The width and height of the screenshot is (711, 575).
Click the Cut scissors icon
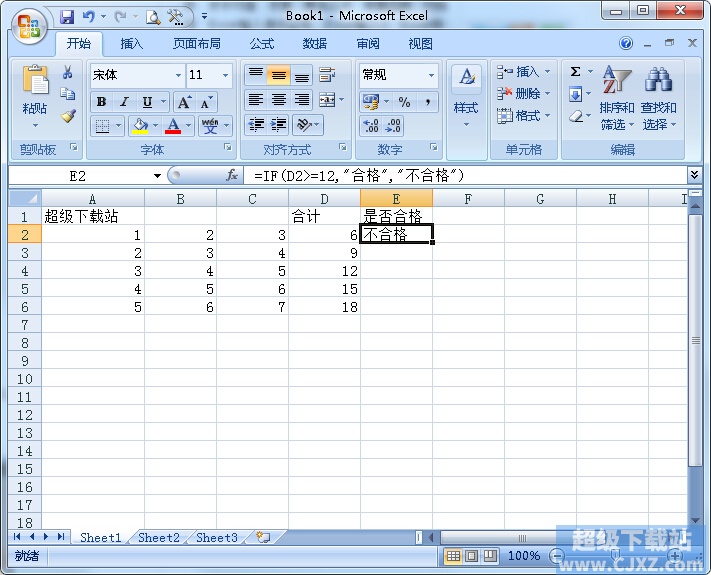(x=68, y=72)
